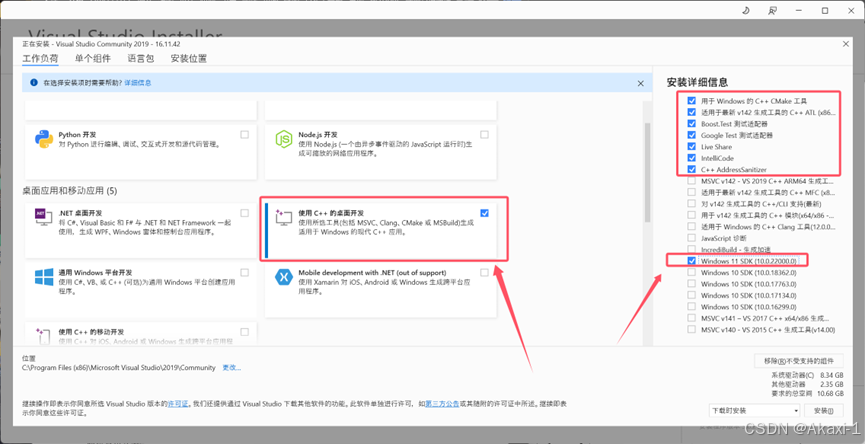Check MSVC v140 VS 2015 C++ 生成工具
Image resolution: width=865 pixels, height=444 pixels.
(692, 329)
